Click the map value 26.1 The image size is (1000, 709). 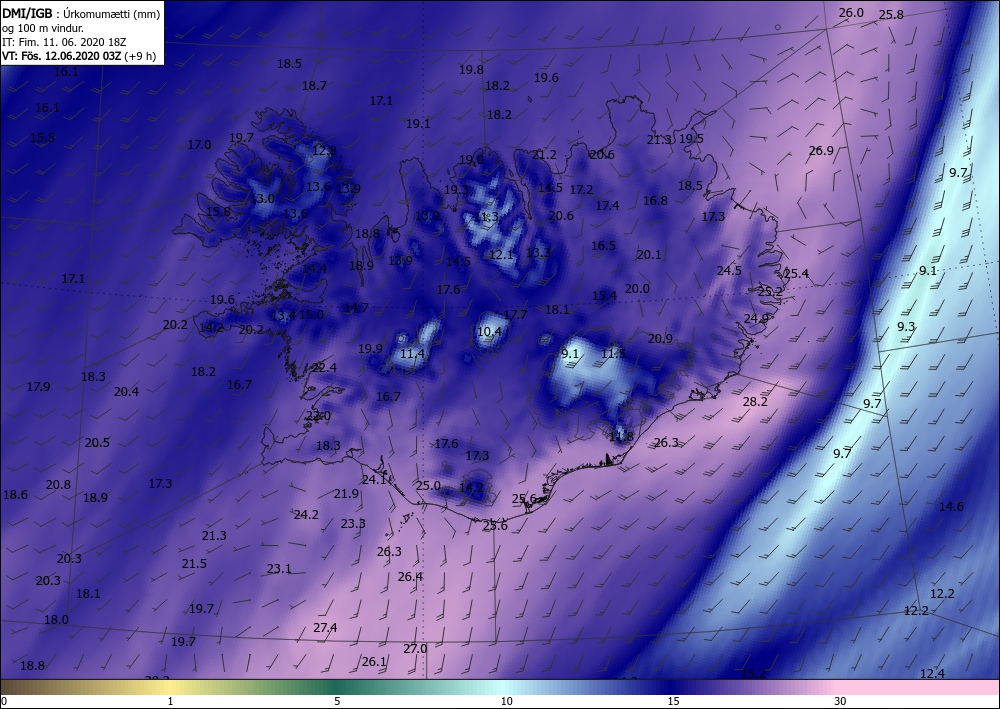[374, 662]
